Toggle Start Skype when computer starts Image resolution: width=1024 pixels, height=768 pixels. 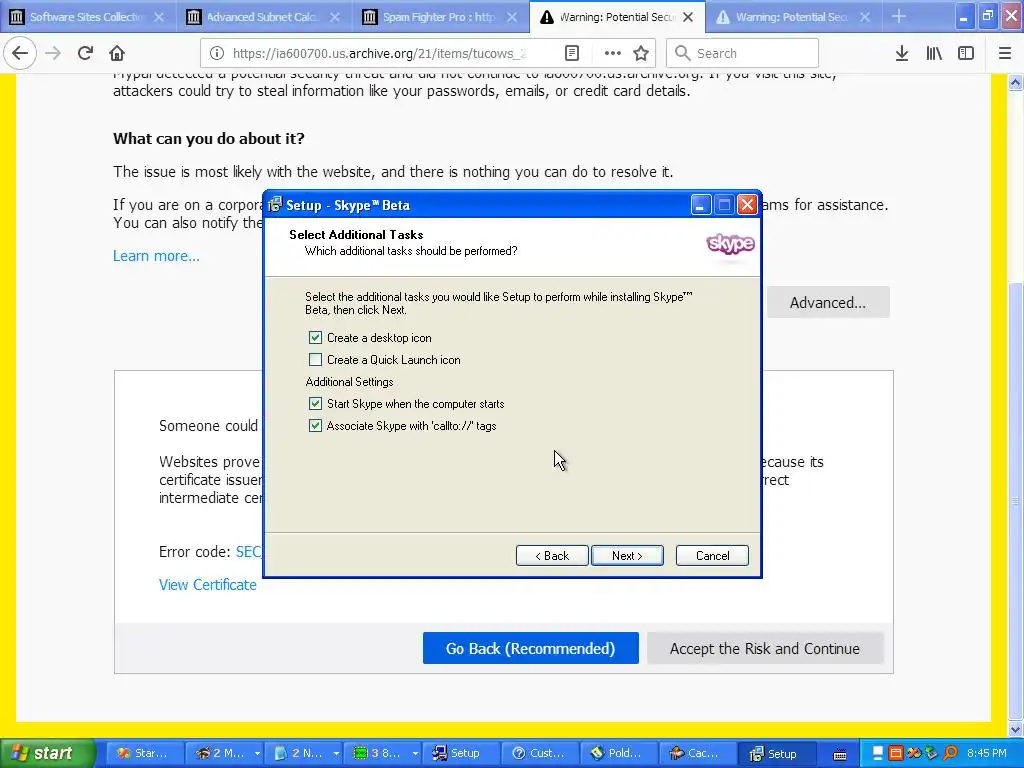pyautogui.click(x=315, y=404)
